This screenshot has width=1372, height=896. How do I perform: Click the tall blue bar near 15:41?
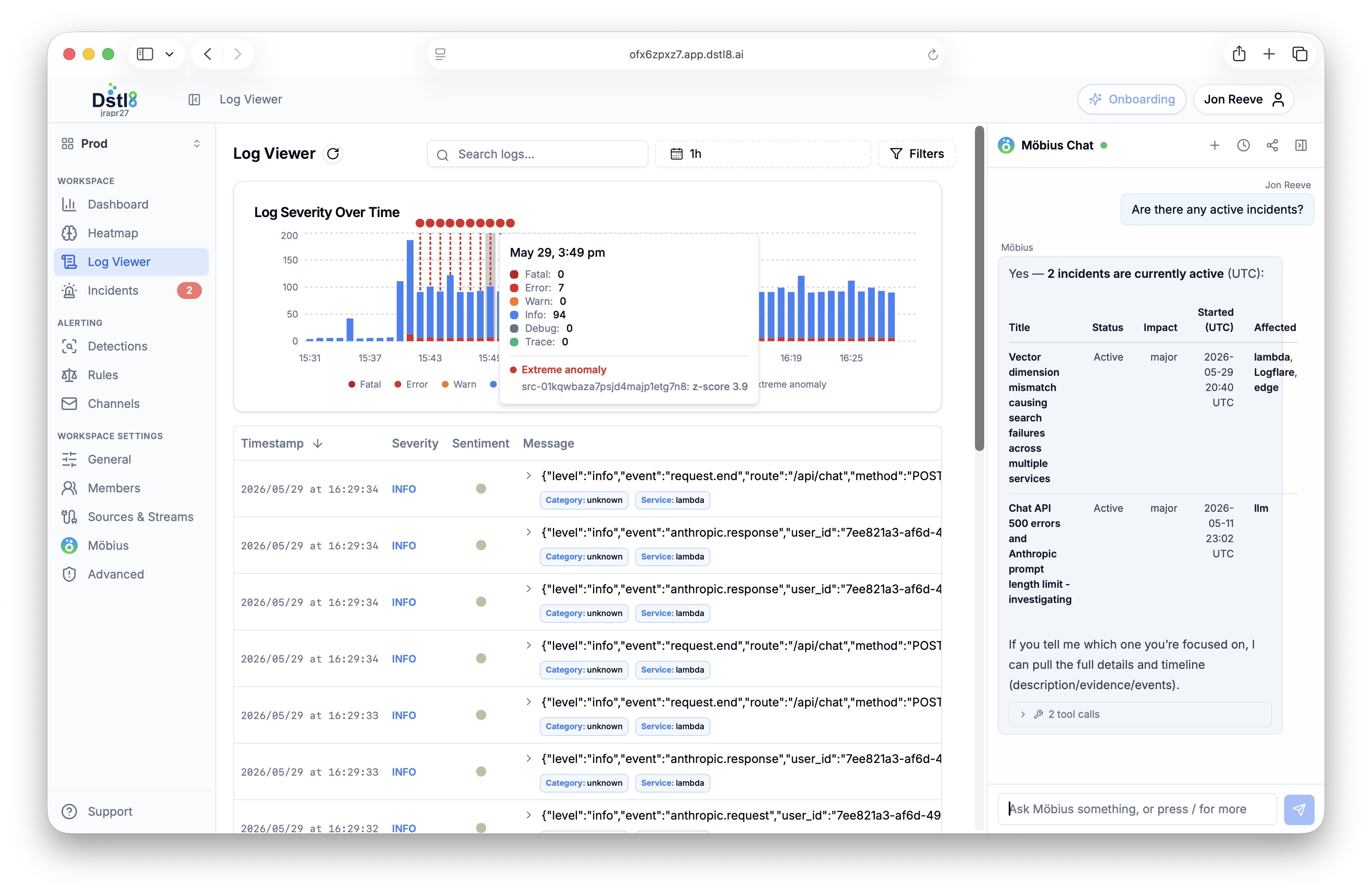pos(410,286)
